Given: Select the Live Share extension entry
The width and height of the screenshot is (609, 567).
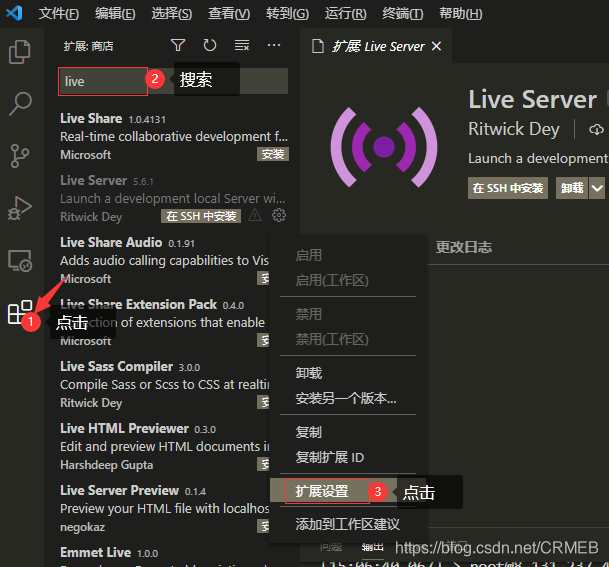Looking at the screenshot, I should [x=174, y=136].
